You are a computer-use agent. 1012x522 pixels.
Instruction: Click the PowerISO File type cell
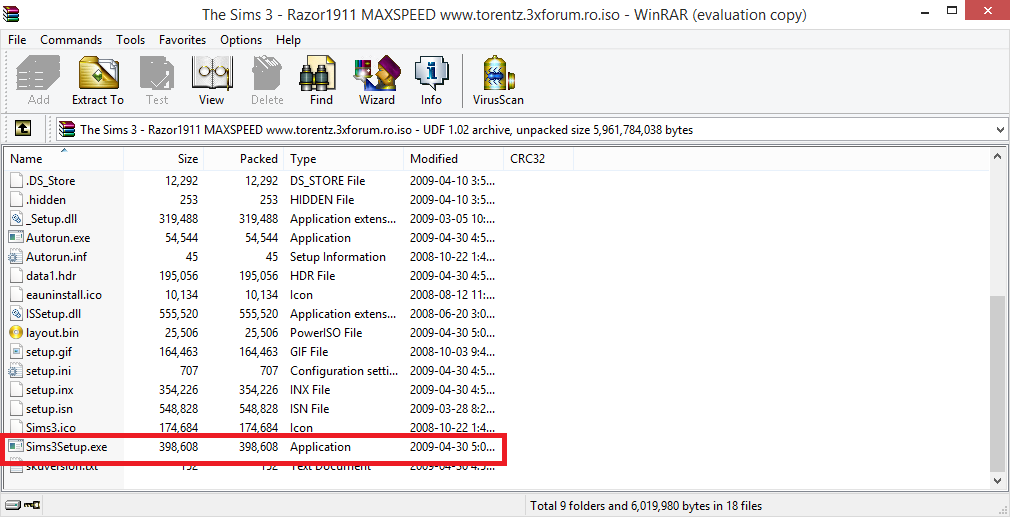(326, 333)
